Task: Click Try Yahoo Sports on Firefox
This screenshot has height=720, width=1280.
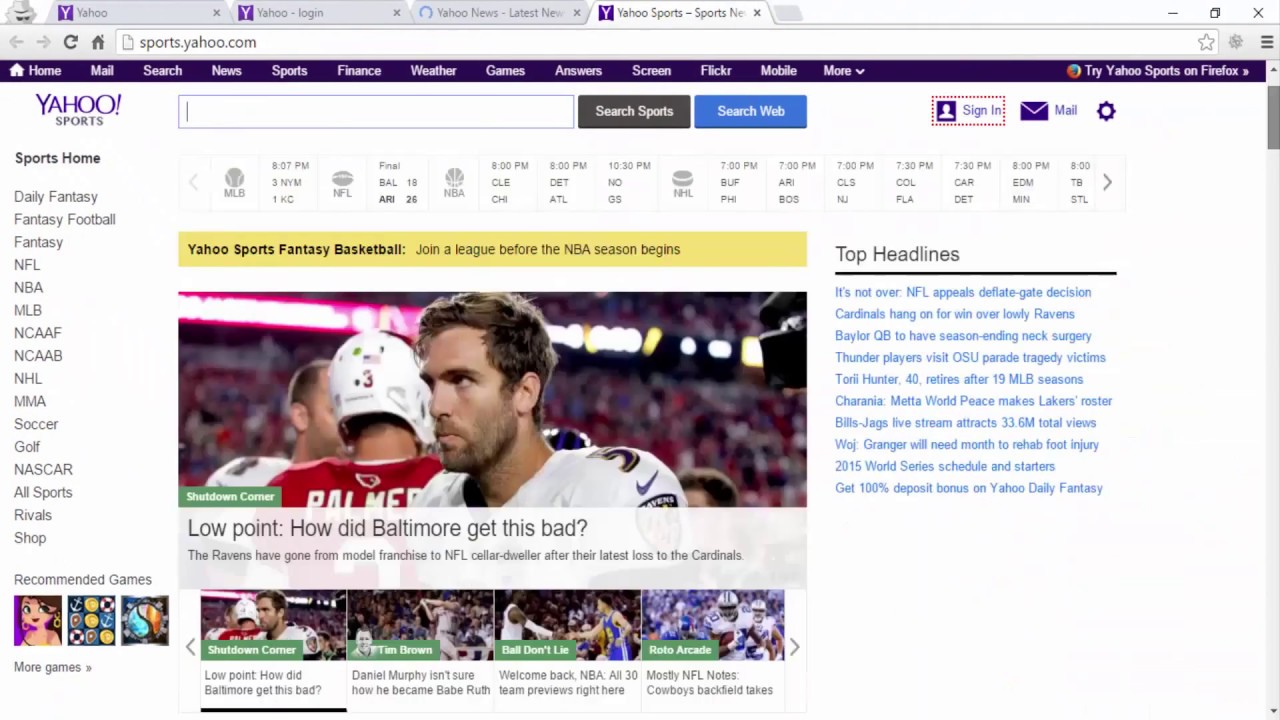Action: 1158,71
